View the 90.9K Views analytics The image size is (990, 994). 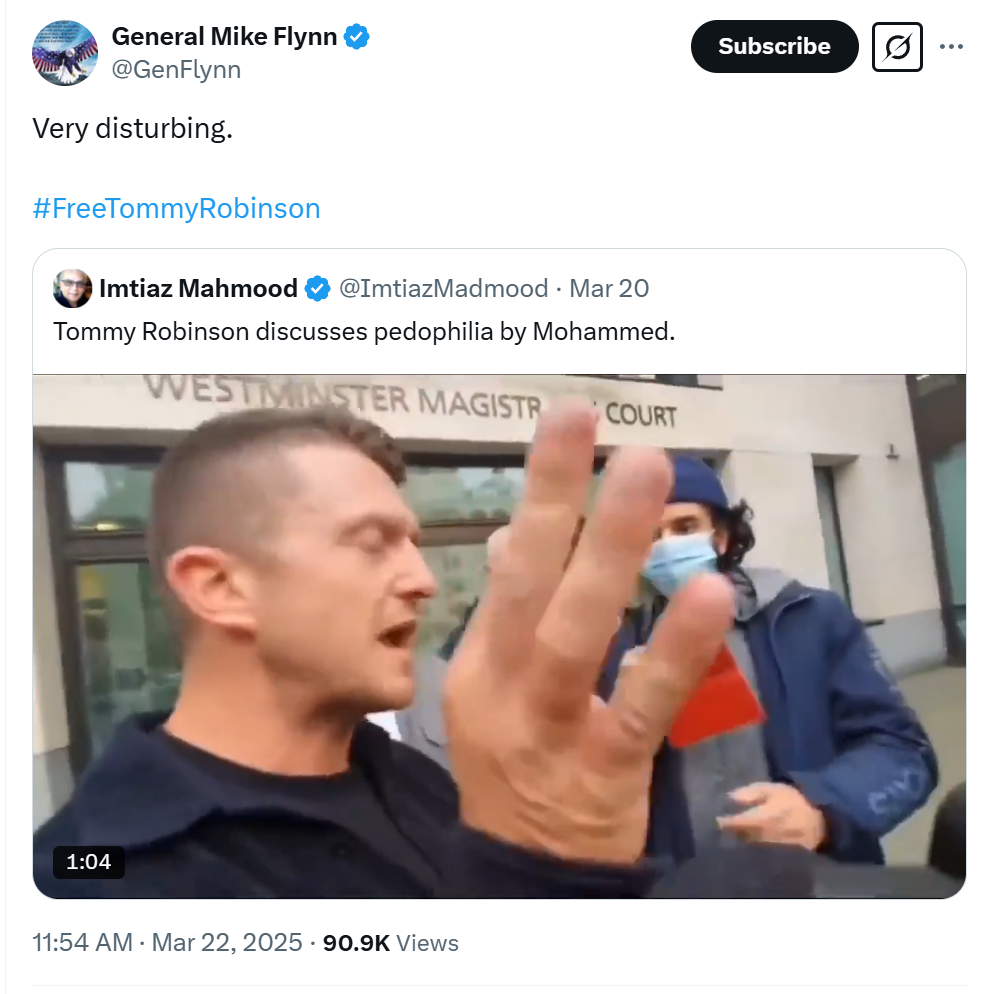(x=390, y=943)
